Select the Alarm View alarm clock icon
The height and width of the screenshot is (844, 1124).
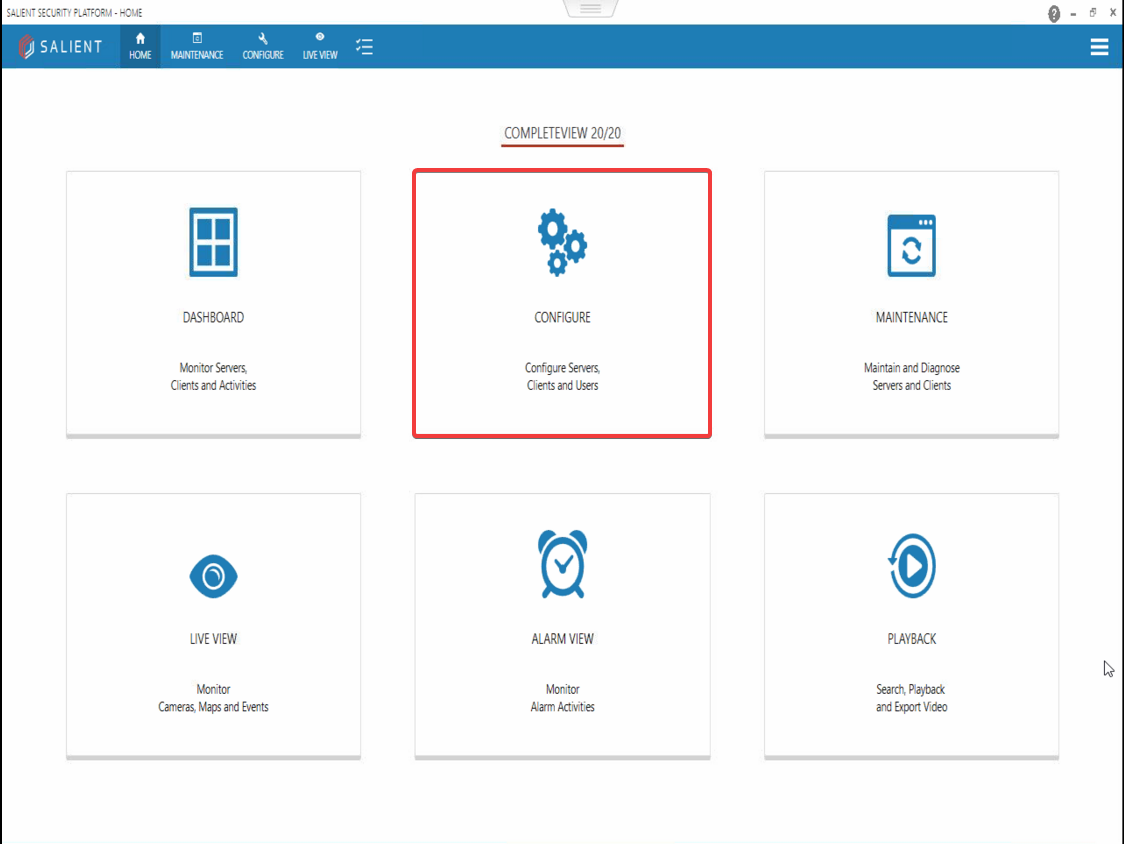tap(562, 563)
